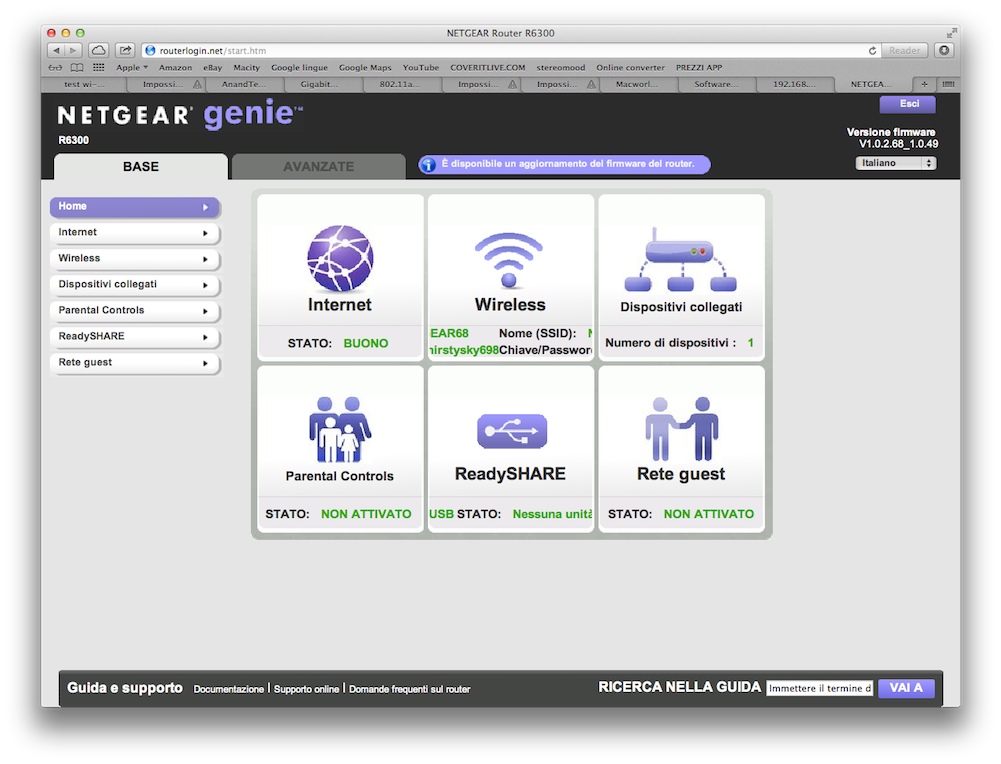Click the firmware update info icon
1001x764 pixels.
(428, 165)
